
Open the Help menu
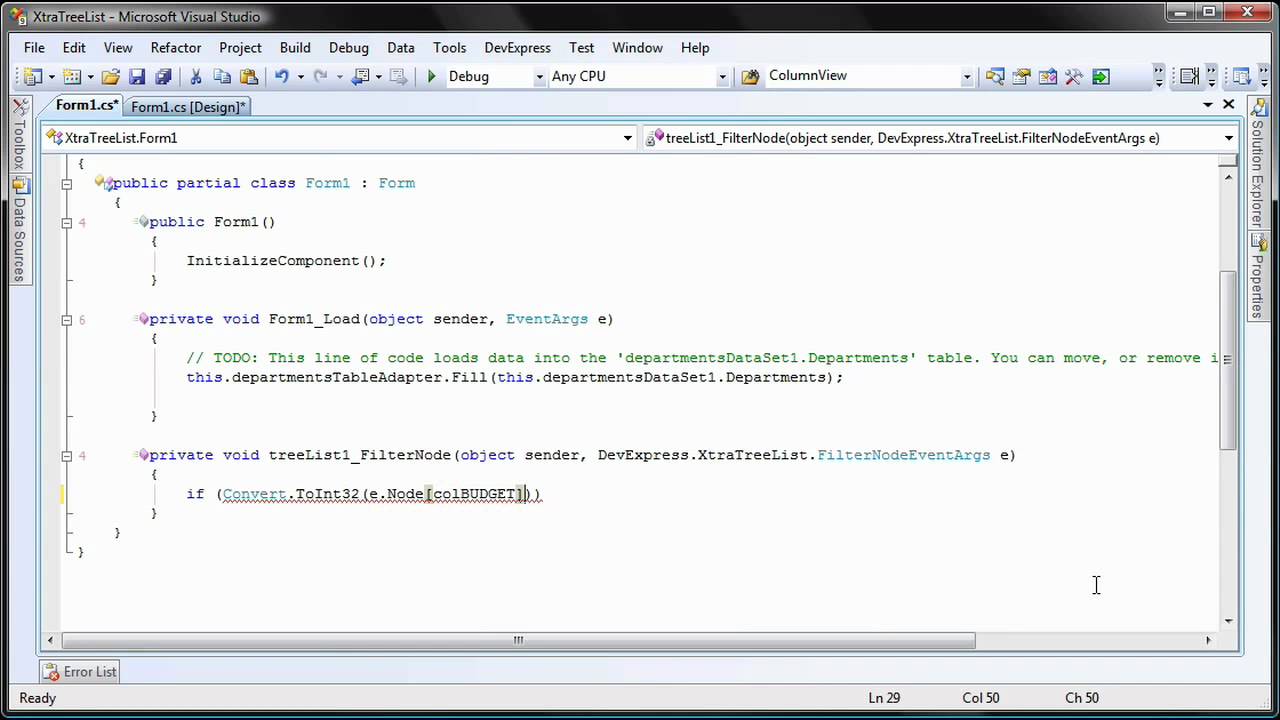coord(695,47)
